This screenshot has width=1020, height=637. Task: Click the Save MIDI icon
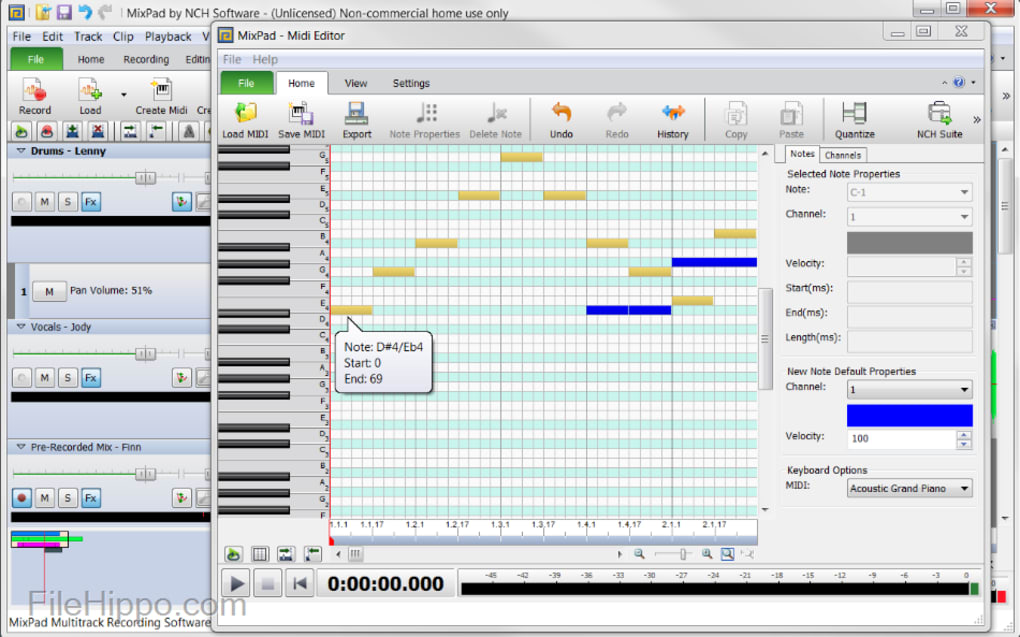pos(301,118)
